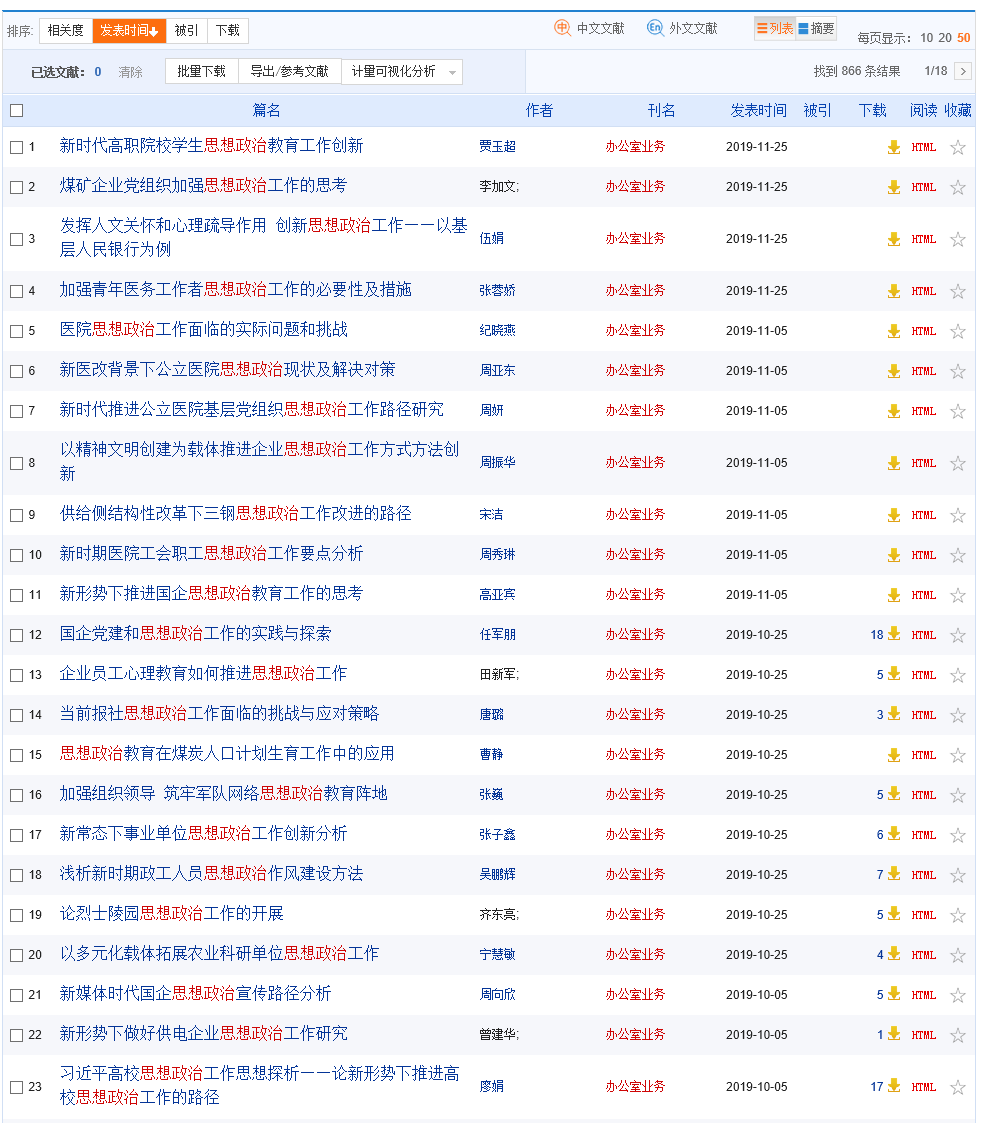This screenshot has height=1123, width=981.
Task: Download article row 1 via yellow arrow icon
Action: 894,148
